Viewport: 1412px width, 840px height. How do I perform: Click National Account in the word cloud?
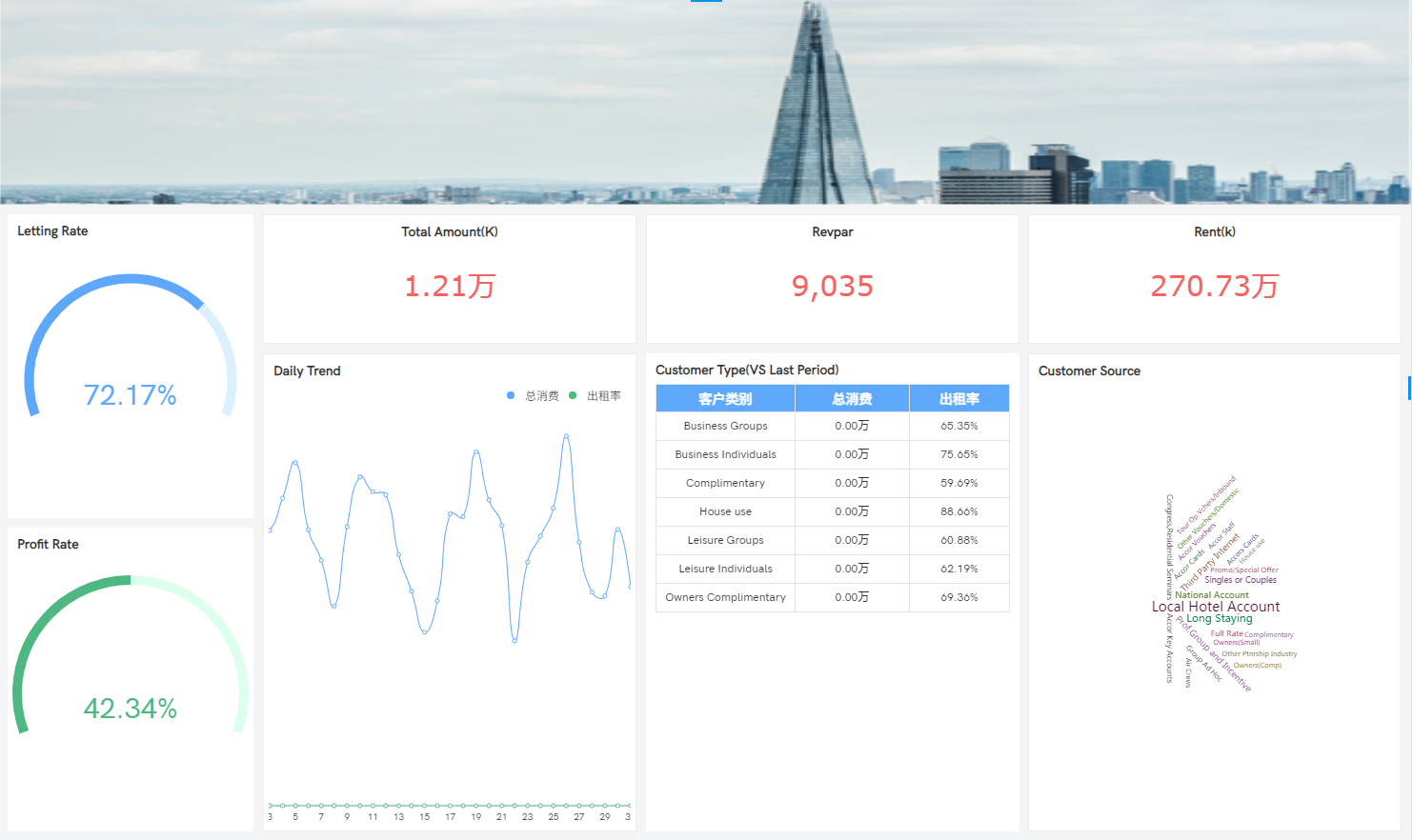pyautogui.click(x=1212, y=595)
